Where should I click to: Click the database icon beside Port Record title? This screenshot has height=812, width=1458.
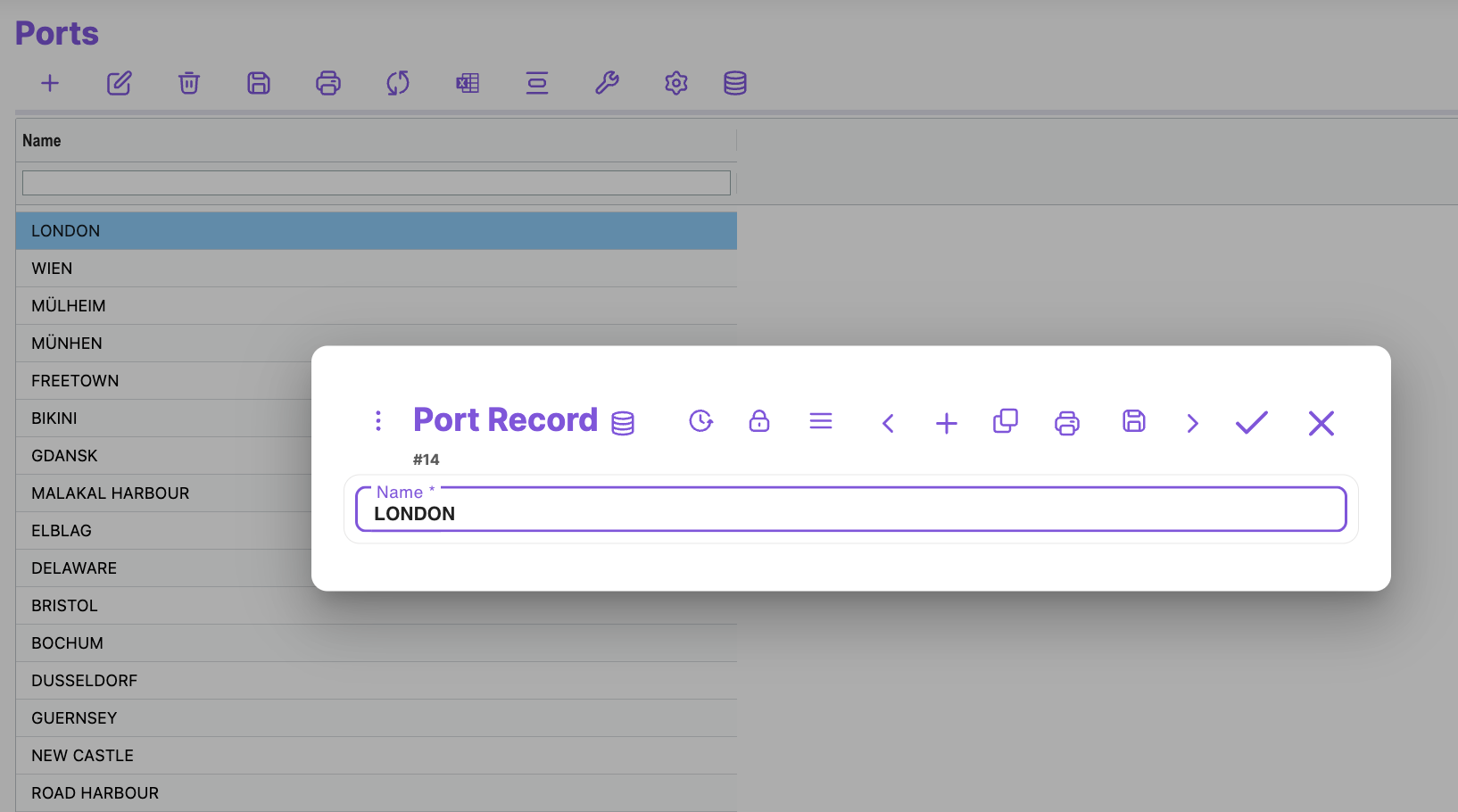[x=623, y=423]
